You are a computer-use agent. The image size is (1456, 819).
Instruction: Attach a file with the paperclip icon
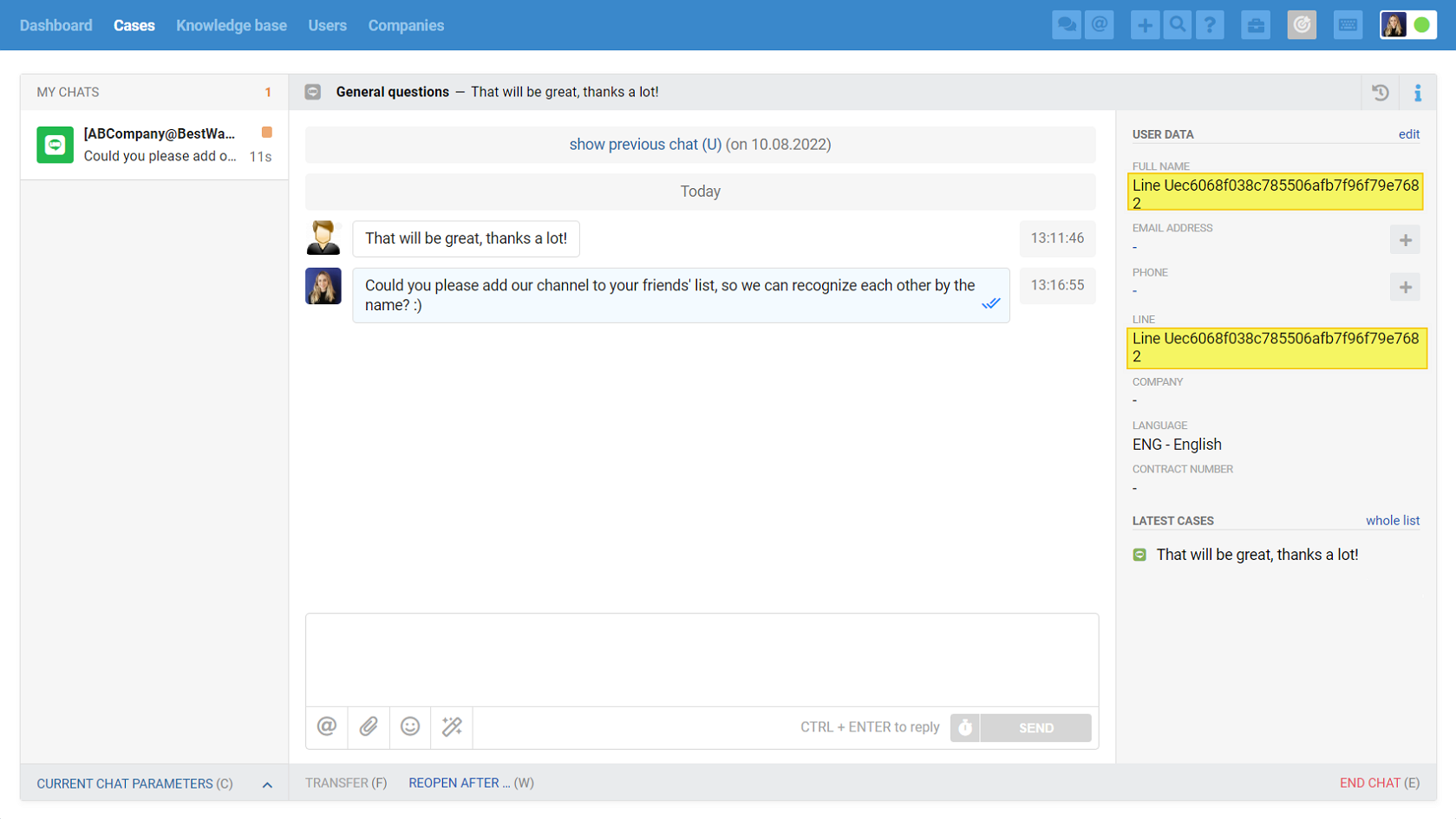point(368,727)
